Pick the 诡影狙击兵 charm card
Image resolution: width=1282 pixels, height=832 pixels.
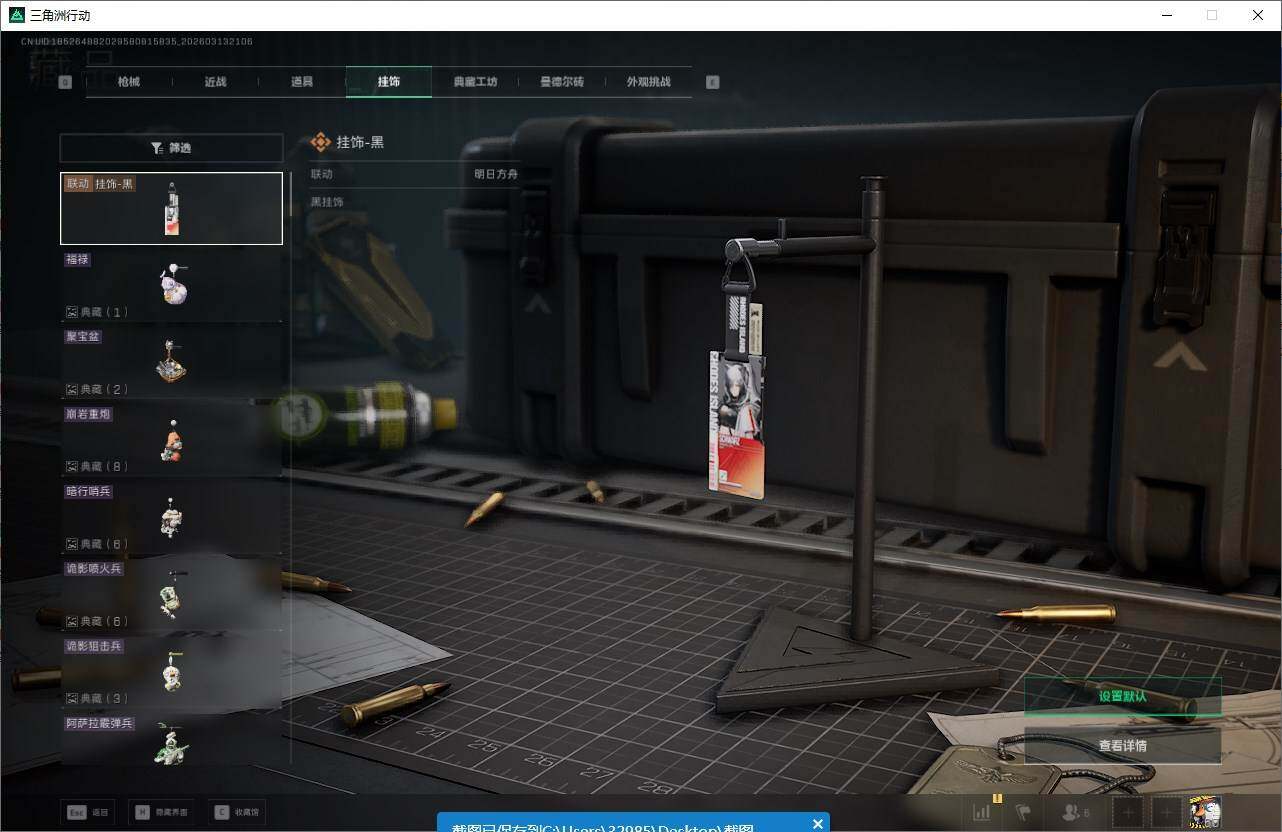(x=171, y=672)
